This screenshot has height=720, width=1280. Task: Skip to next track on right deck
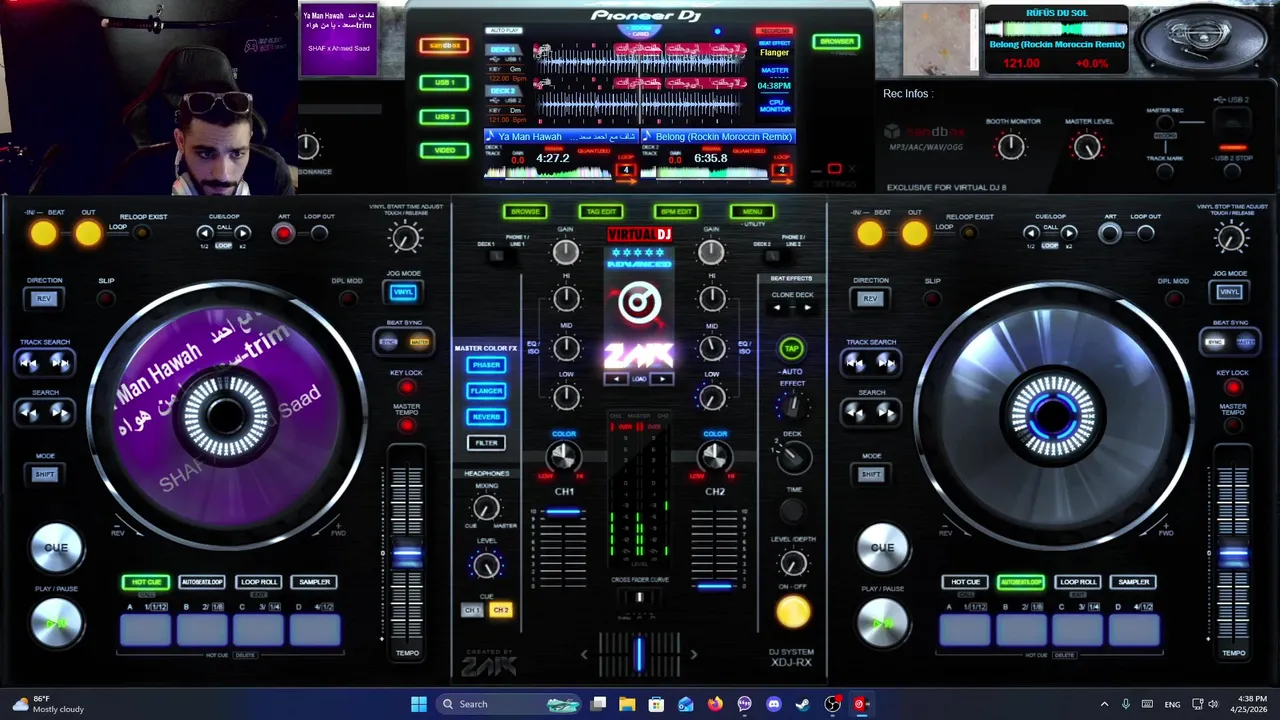pos(886,362)
